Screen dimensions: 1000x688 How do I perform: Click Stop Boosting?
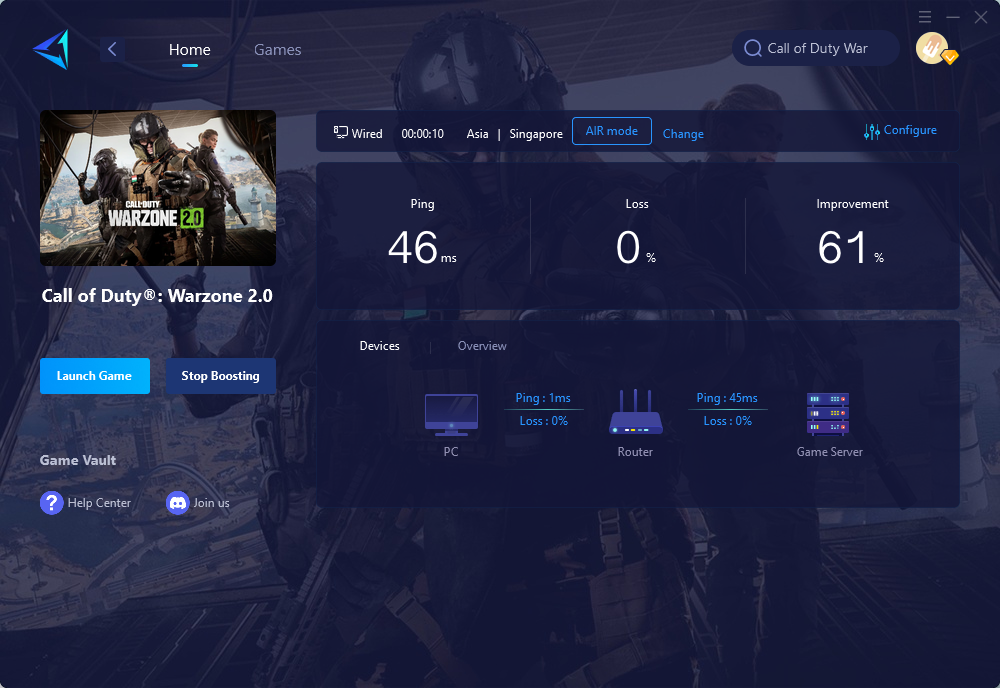(x=221, y=376)
